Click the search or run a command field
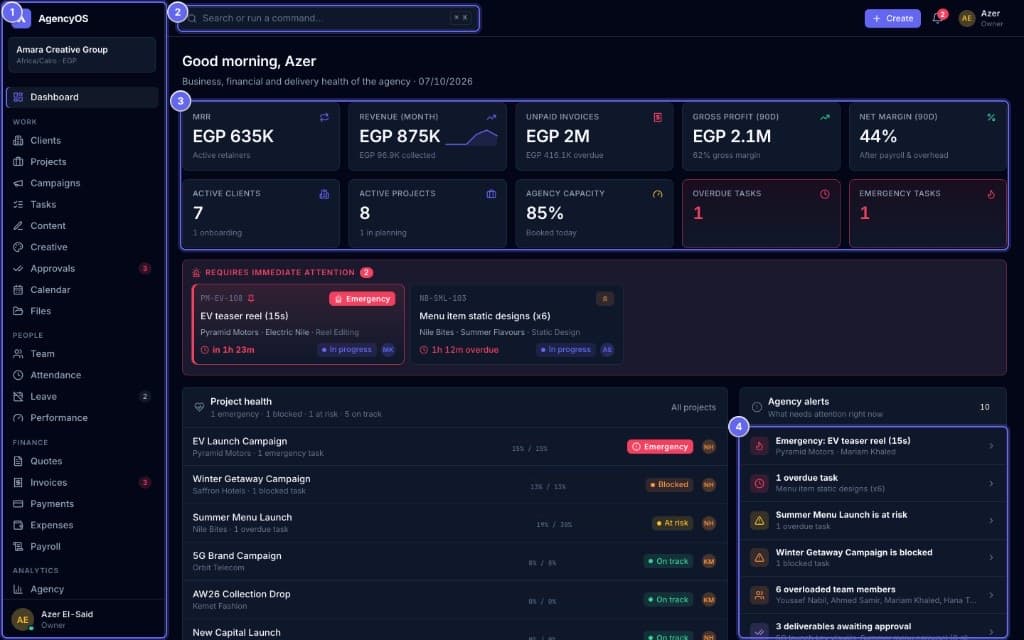1024x640 pixels. [x=328, y=18]
